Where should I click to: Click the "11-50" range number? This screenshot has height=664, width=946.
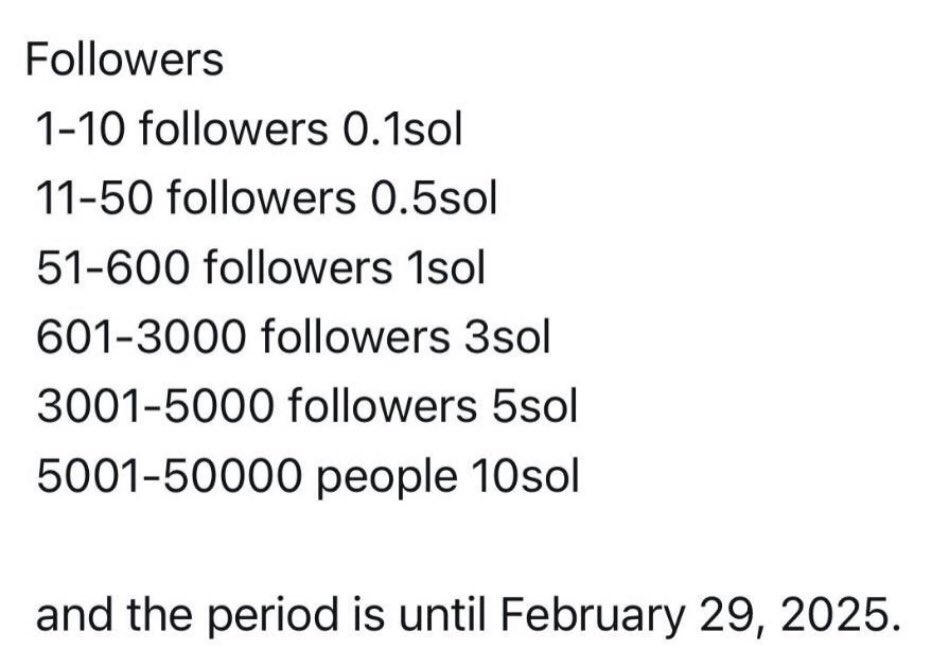click(x=94, y=198)
